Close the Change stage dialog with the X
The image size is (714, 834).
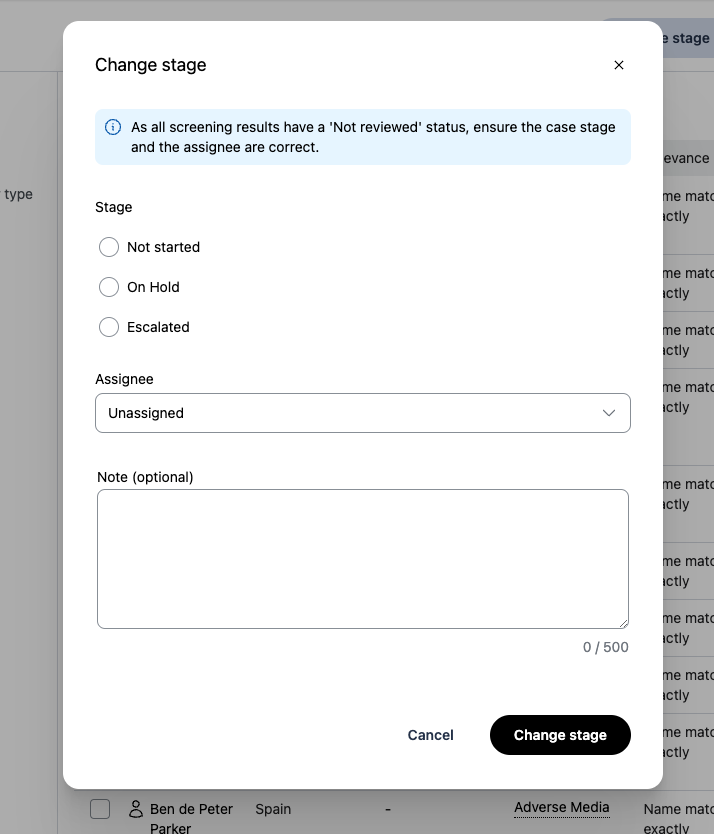[619, 65]
